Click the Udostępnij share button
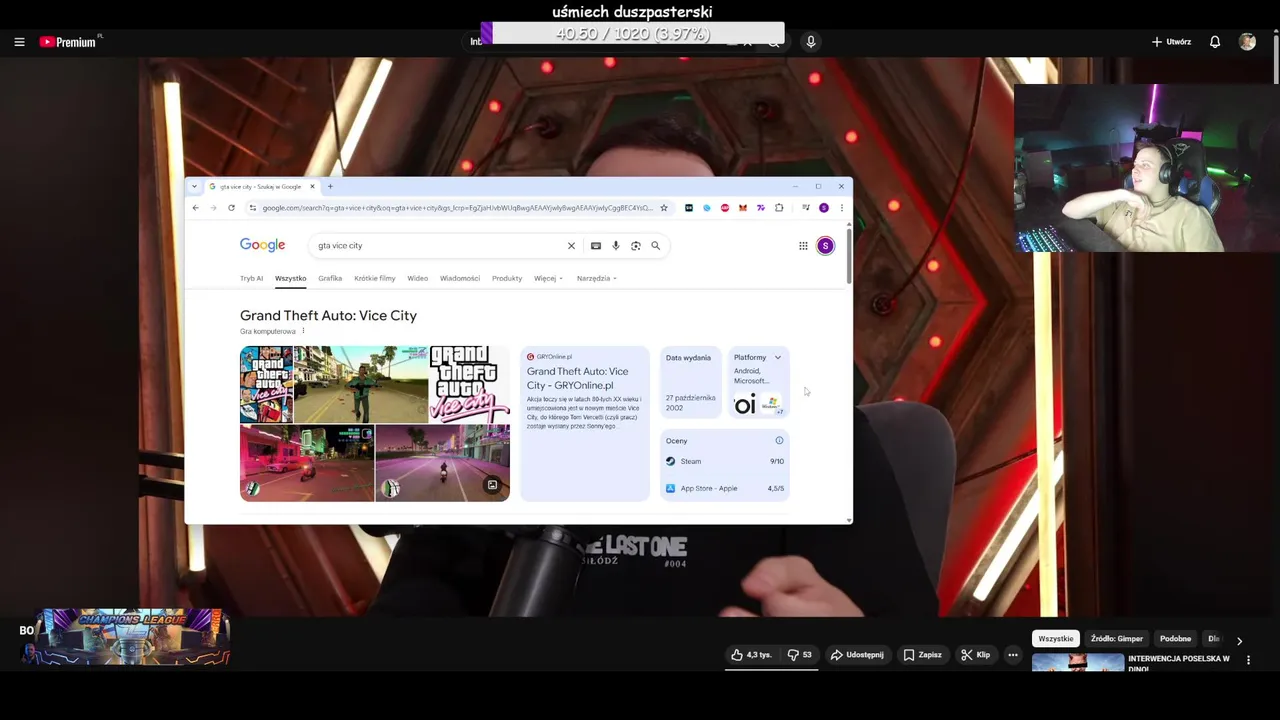The image size is (1280, 720). point(857,655)
